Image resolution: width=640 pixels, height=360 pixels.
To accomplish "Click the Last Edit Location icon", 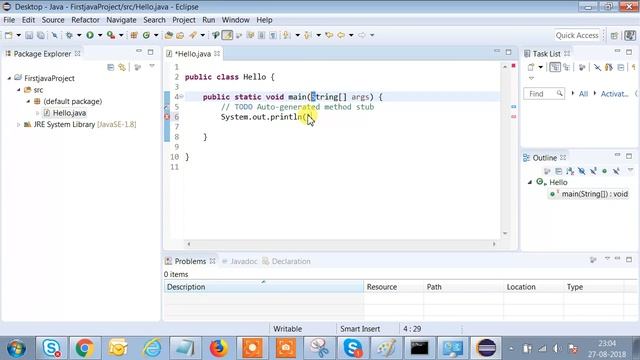I will pos(329,36).
